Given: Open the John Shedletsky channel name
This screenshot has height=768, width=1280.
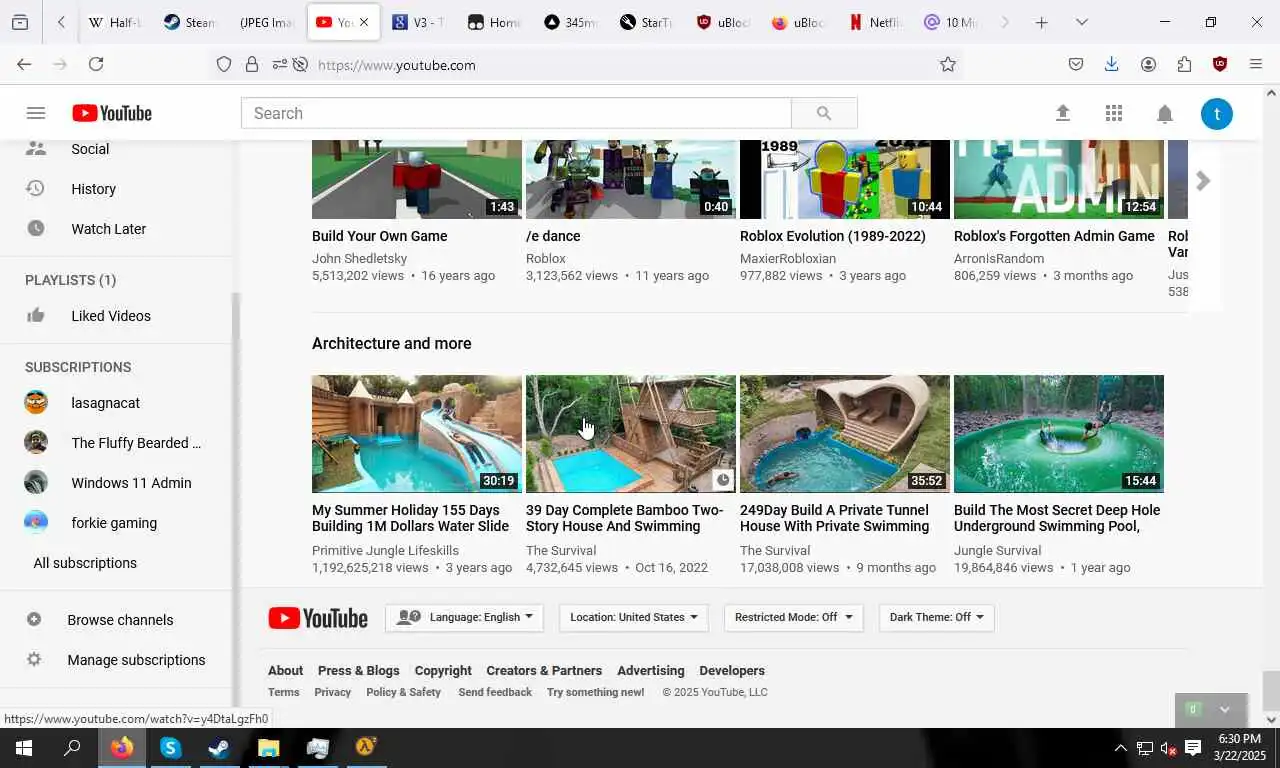Looking at the screenshot, I should pyautogui.click(x=359, y=258).
